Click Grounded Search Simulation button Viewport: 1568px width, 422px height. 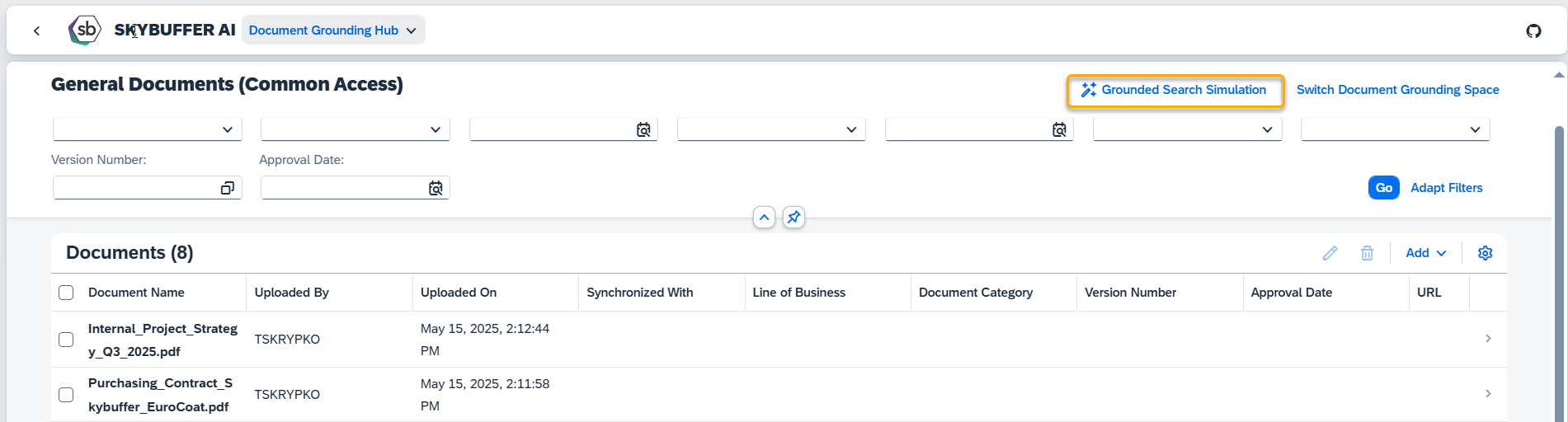click(x=1175, y=90)
